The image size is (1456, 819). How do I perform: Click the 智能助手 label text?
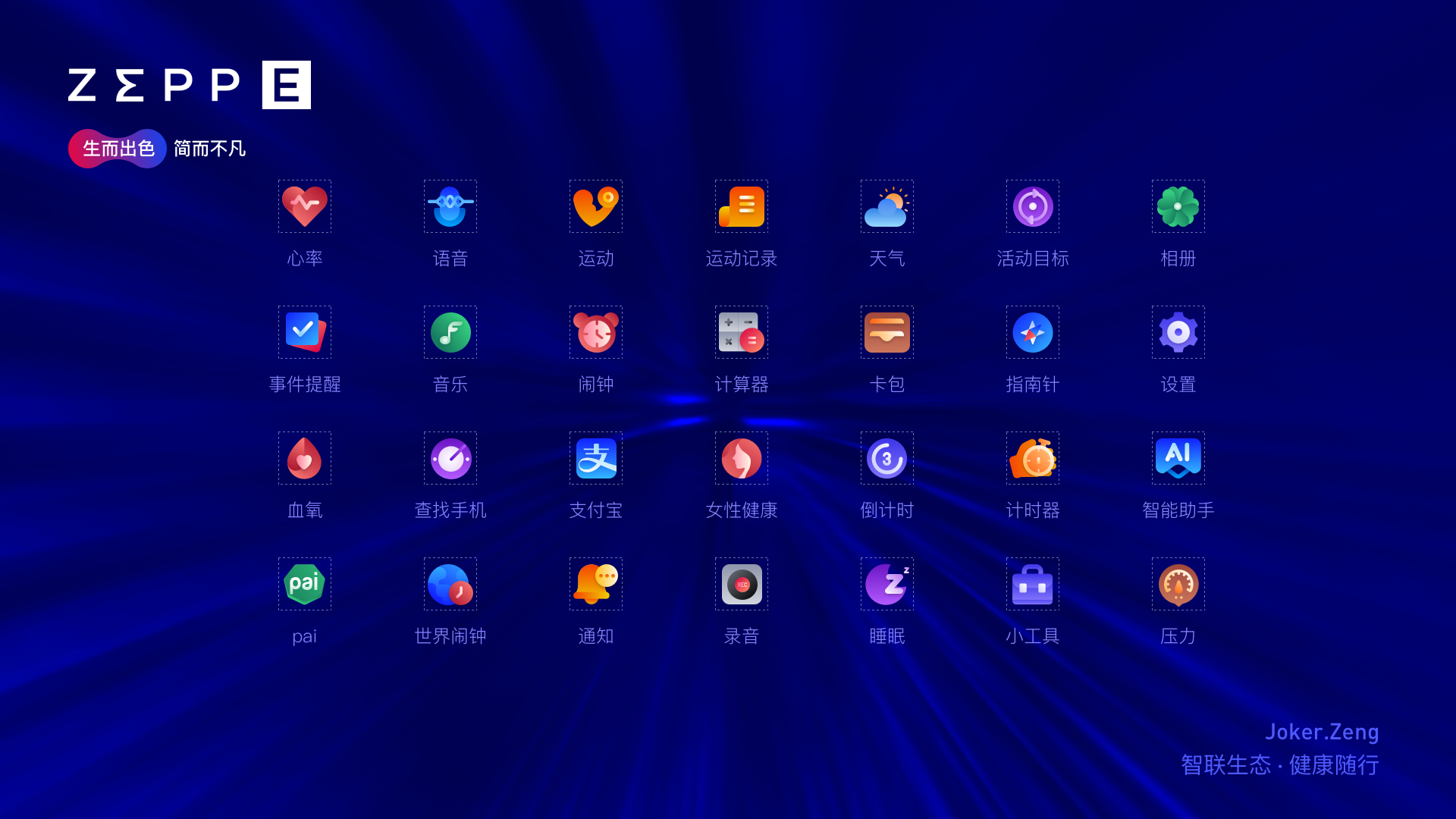[1178, 510]
